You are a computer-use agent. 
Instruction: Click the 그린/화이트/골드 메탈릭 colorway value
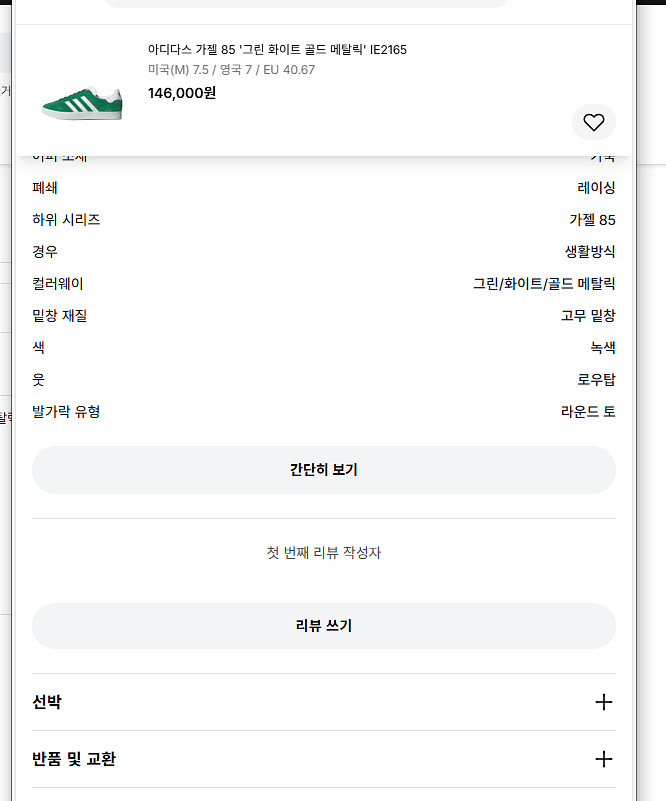pos(544,284)
